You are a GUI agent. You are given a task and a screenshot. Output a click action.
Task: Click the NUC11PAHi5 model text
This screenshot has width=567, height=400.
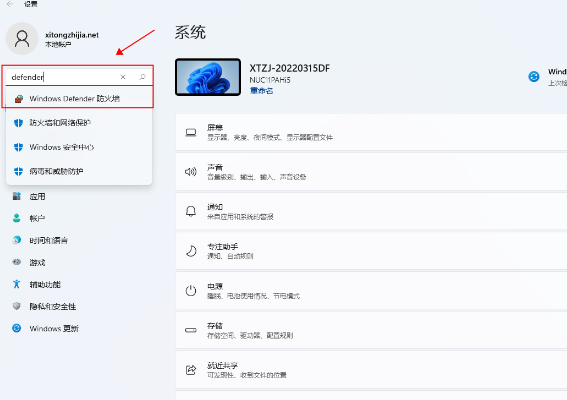tap(270, 80)
